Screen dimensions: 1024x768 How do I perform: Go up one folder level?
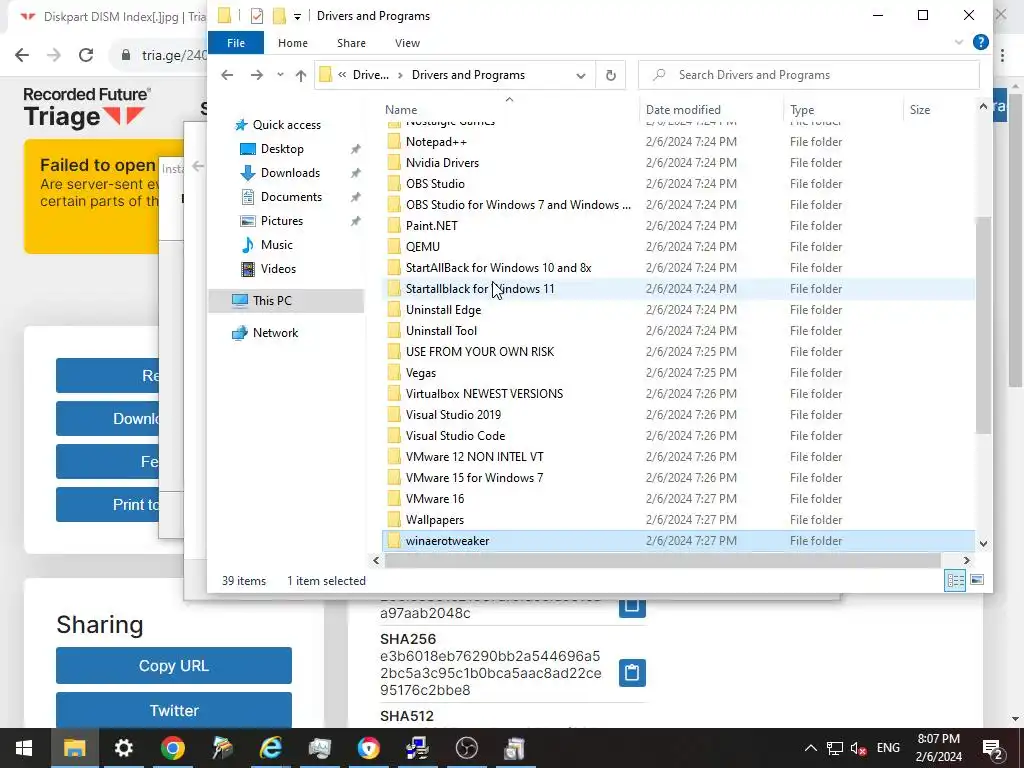click(x=300, y=75)
